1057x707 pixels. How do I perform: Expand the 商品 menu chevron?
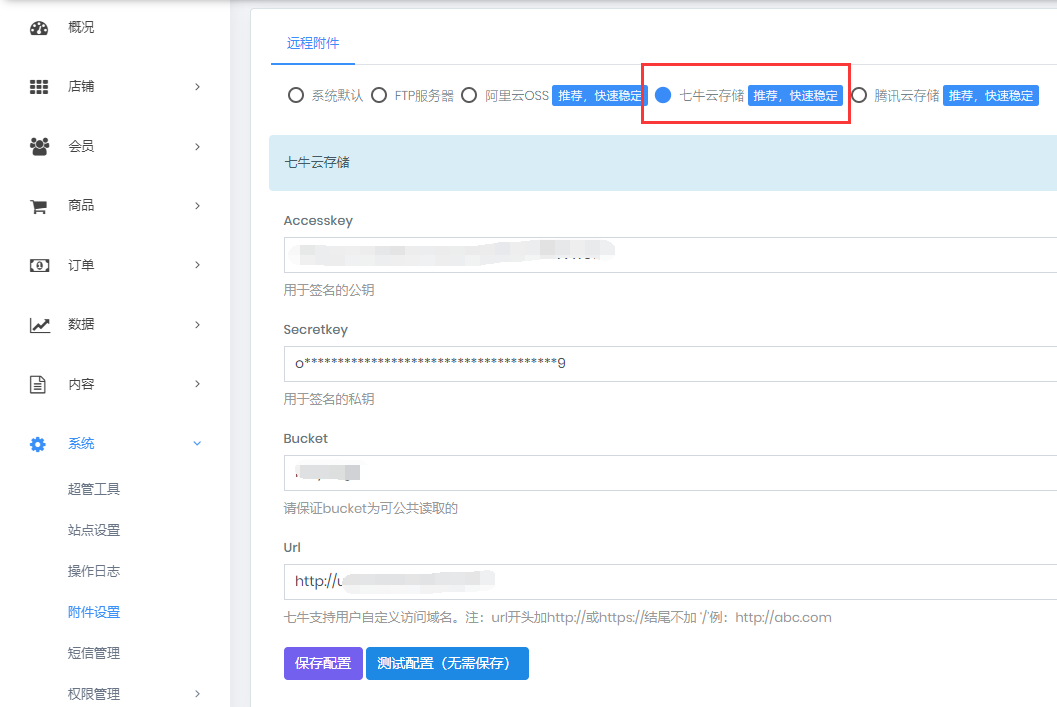click(197, 206)
